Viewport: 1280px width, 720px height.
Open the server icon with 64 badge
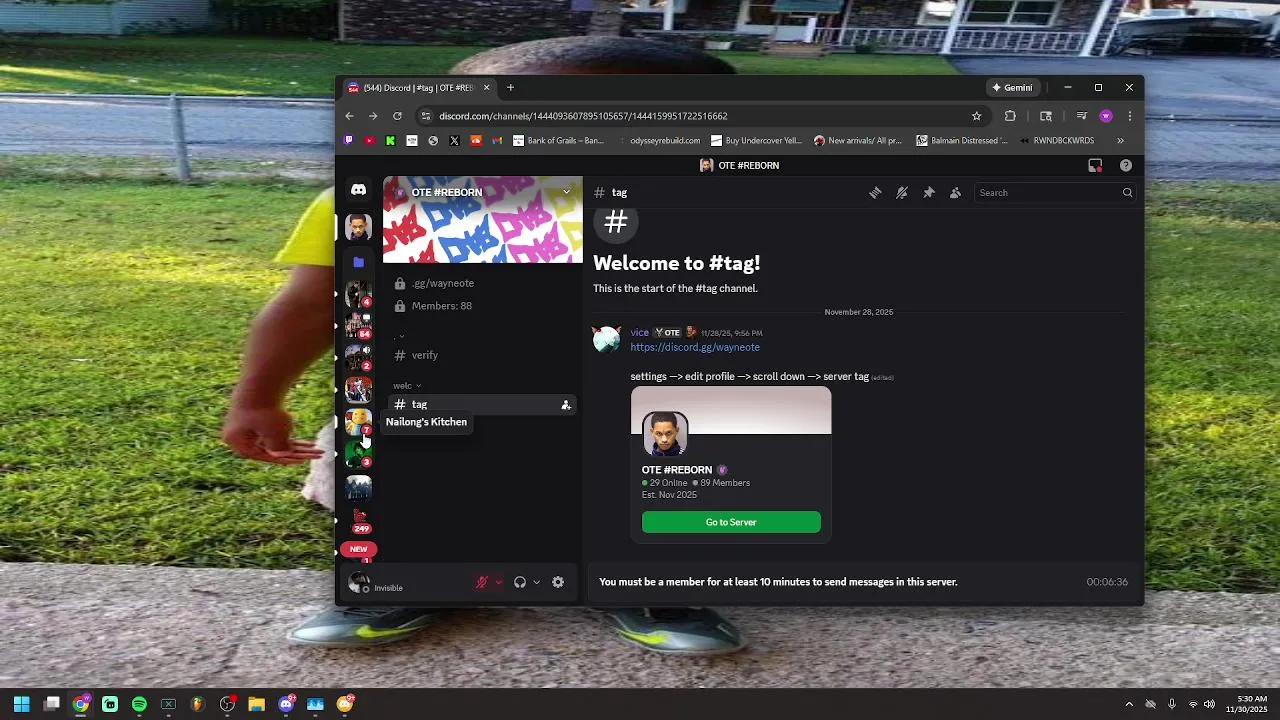click(358, 324)
